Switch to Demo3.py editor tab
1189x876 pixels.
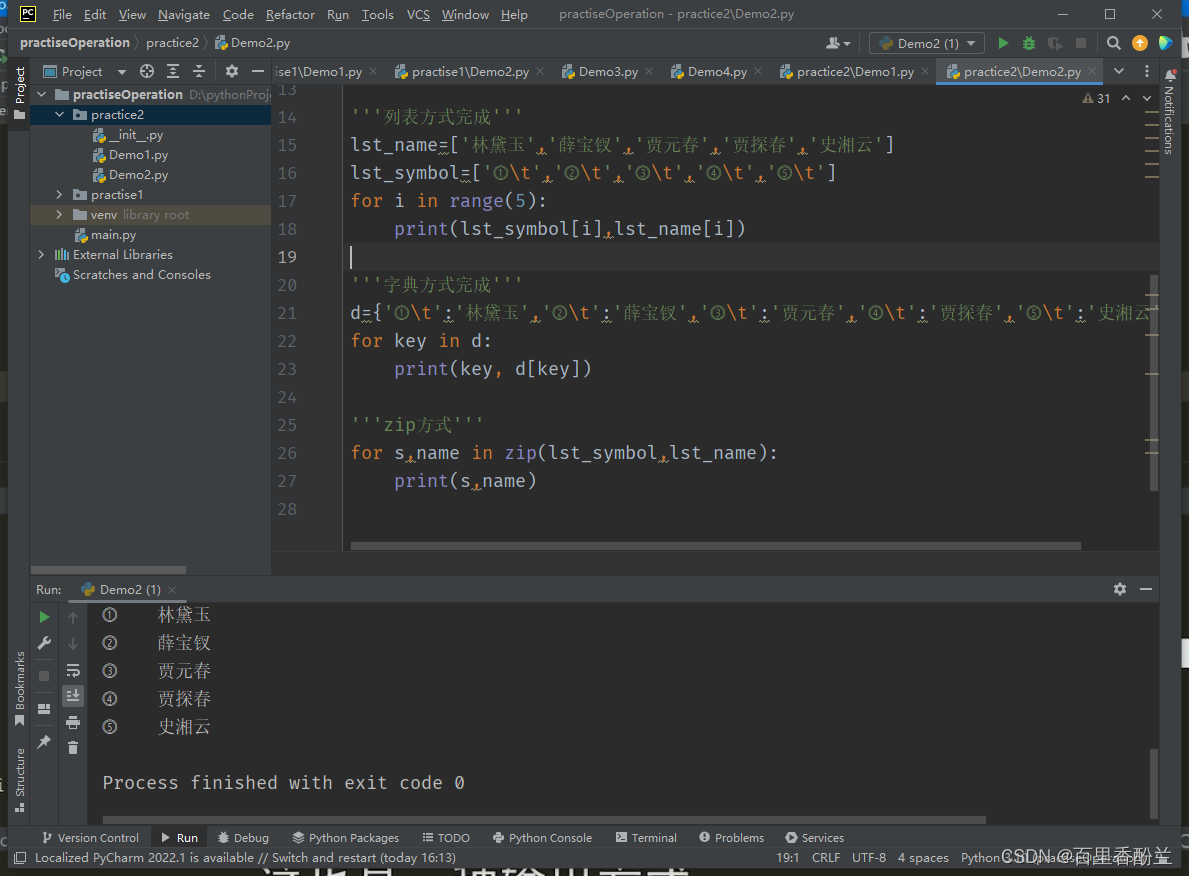click(608, 71)
